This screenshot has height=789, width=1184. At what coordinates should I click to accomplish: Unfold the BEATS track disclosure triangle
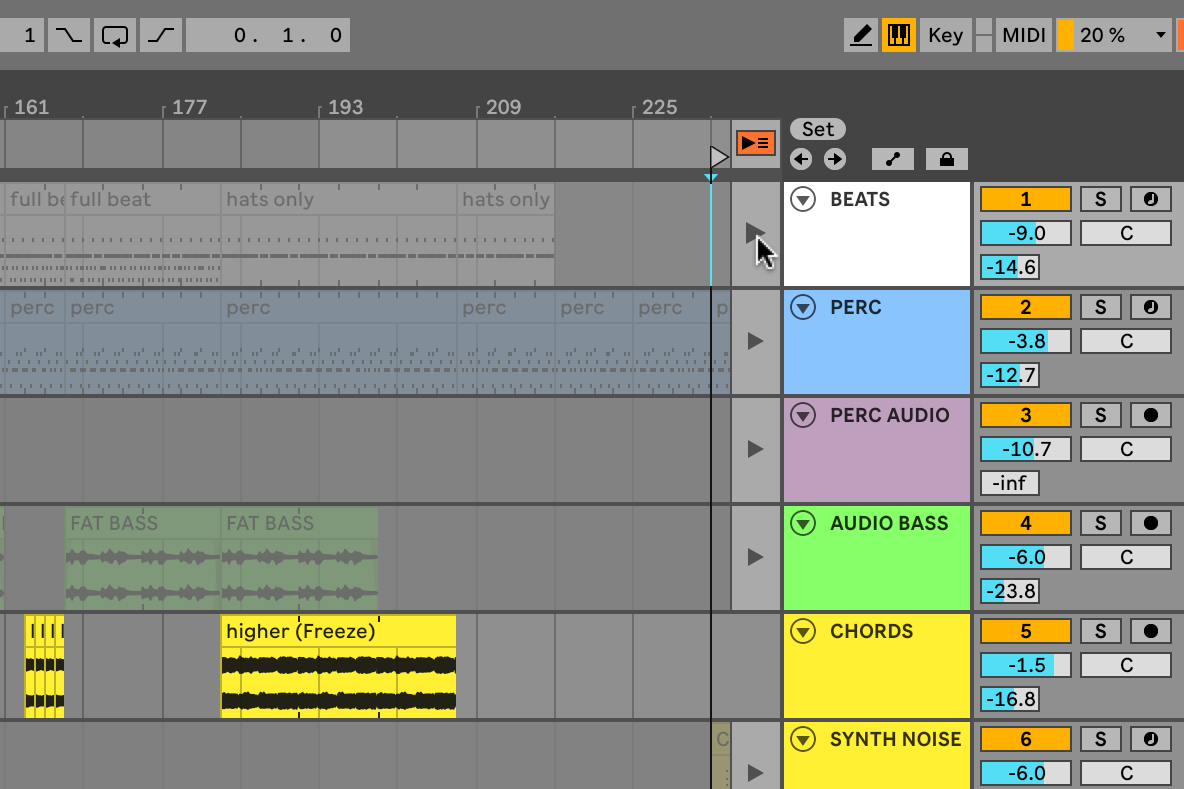(802, 199)
